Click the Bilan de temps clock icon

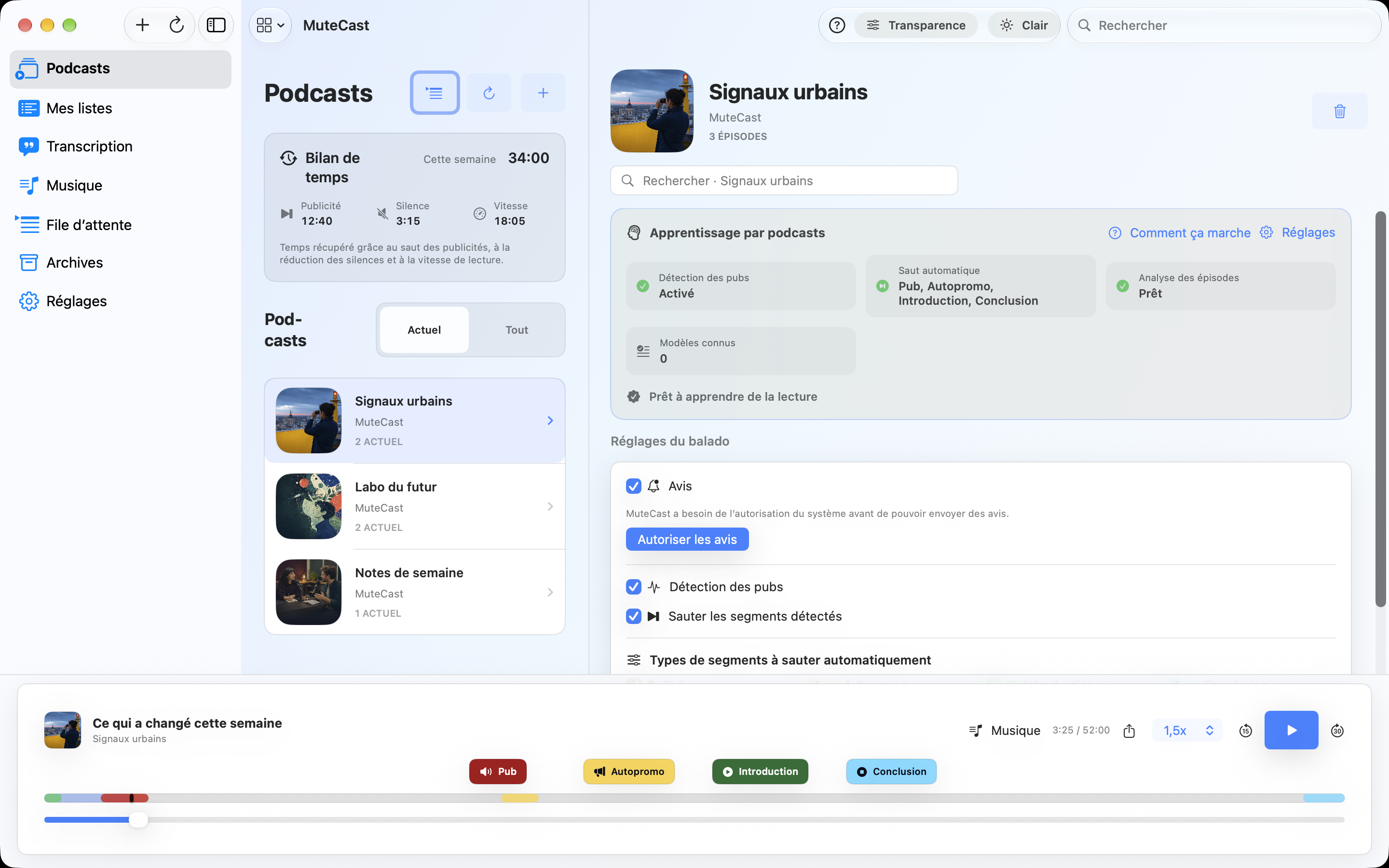[288, 158]
